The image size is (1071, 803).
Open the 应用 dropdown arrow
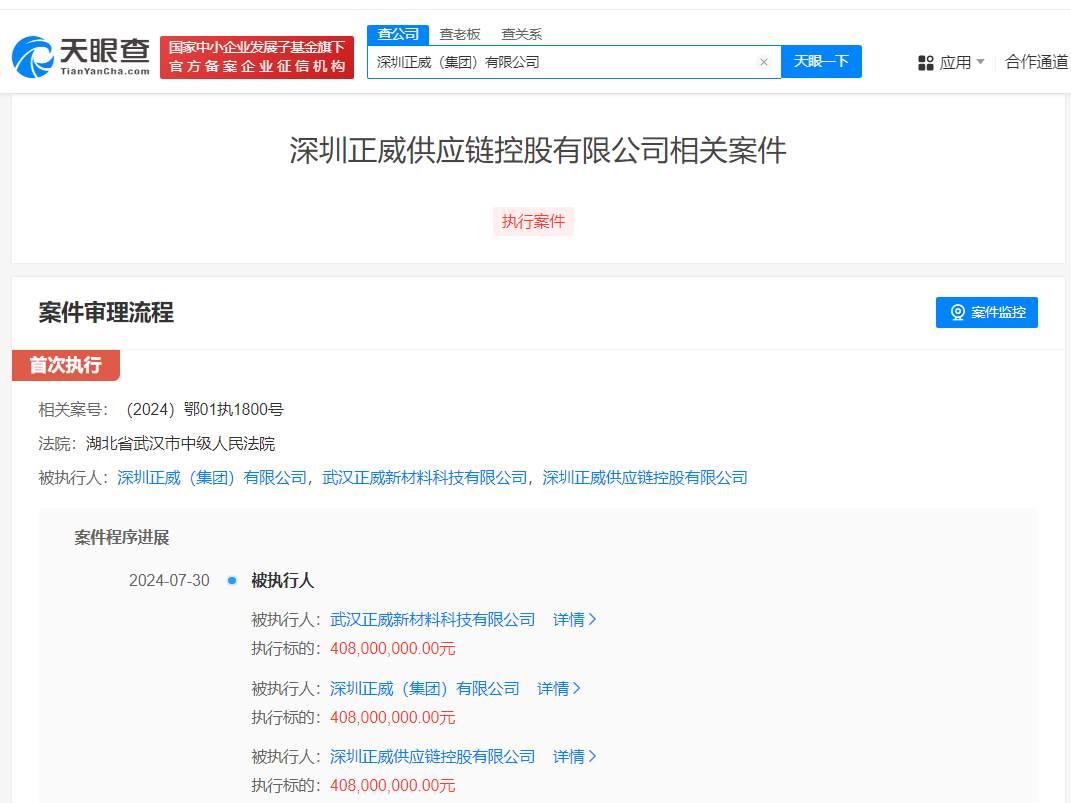coord(982,61)
